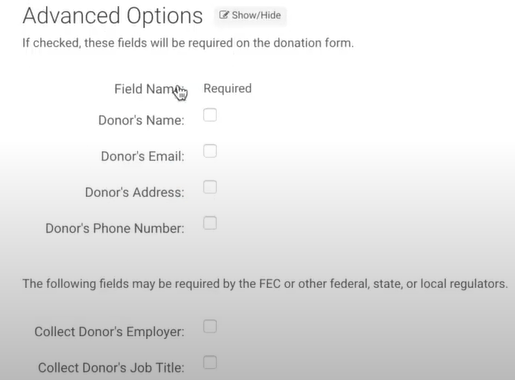Image resolution: width=515 pixels, height=380 pixels.
Task: Enable the Donor's Email required checkbox
Action: pyautogui.click(x=210, y=151)
